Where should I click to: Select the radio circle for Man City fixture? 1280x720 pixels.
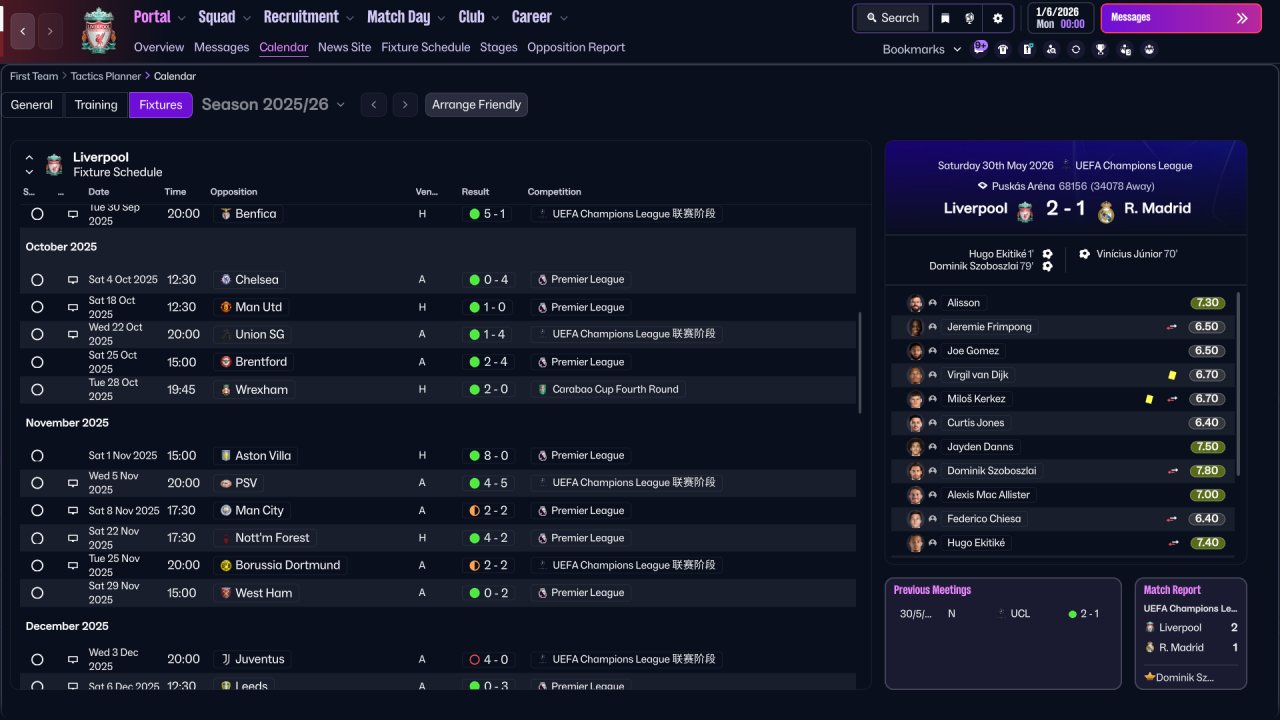point(37,511)
